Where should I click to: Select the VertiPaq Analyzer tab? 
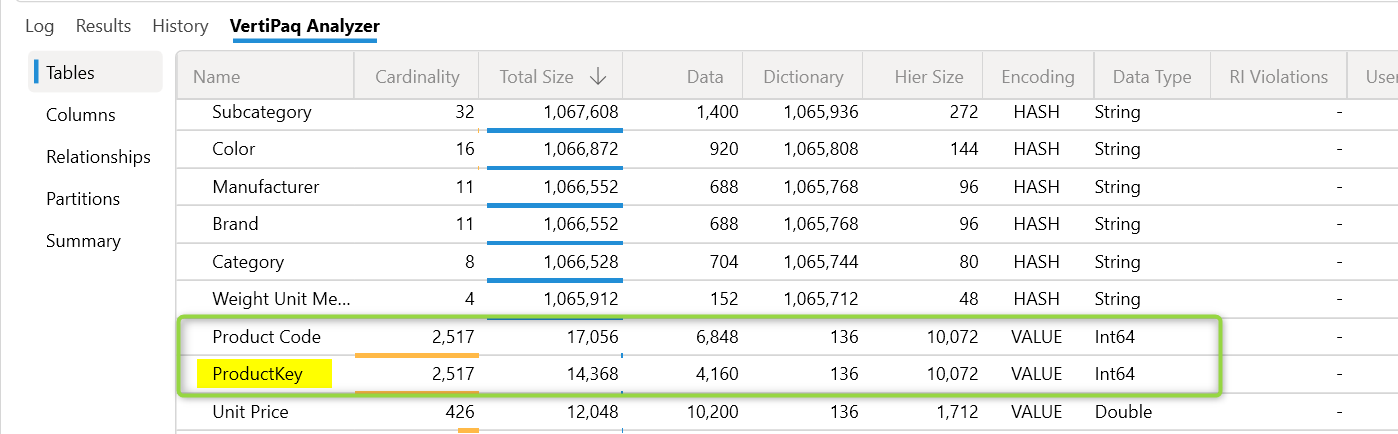click(x=304, y=26)
